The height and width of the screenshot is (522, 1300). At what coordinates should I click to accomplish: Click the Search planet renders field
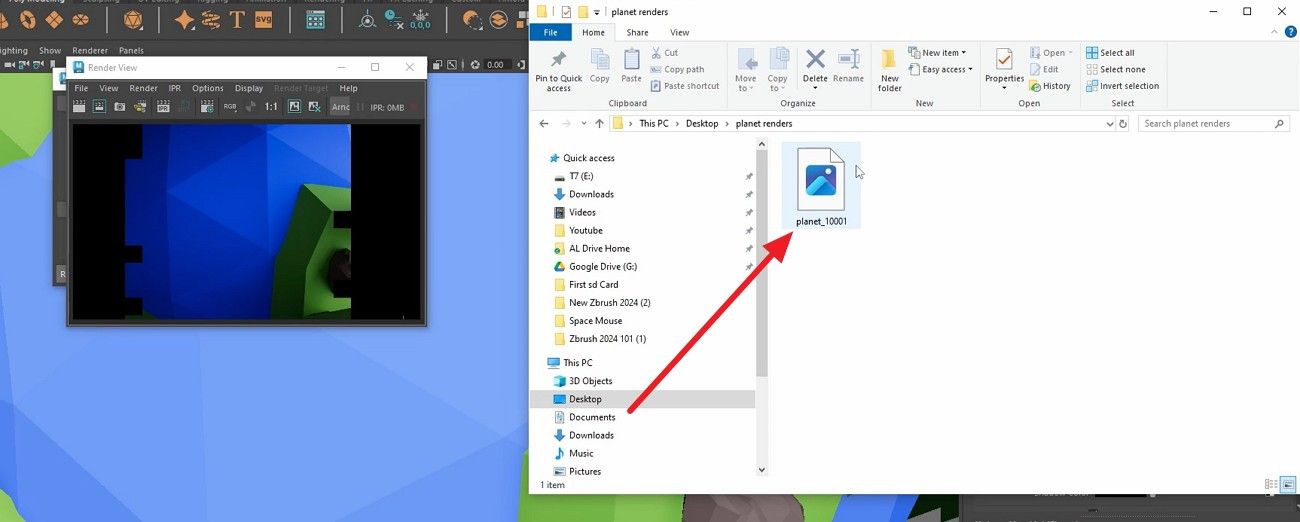[x=1206, y=124]
